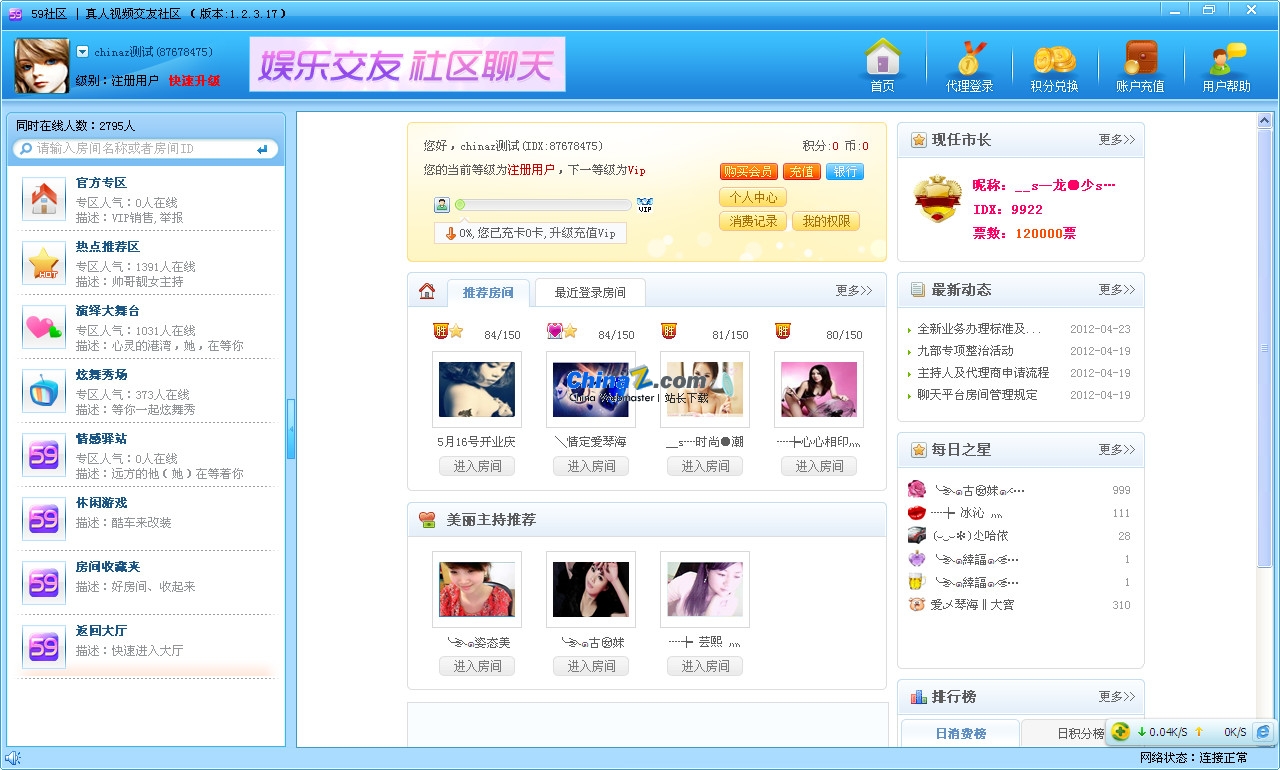Select the 日消费榜 ranking tab
The width and height of the screenshot is (1280, 770).
(x=960, y=733)
